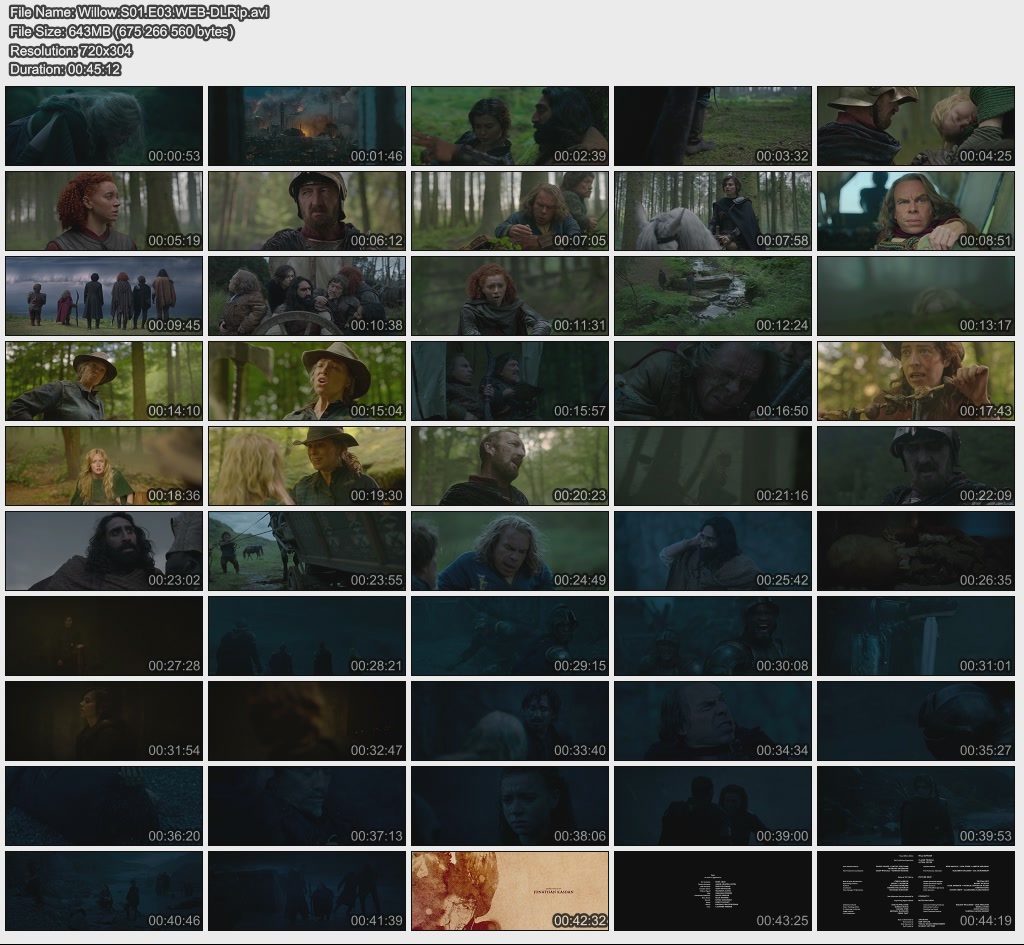Pick the helmeted soldier frame at 00:04:25
Image resolution: width=1024 pixels, height=945 pixels.
916,126
